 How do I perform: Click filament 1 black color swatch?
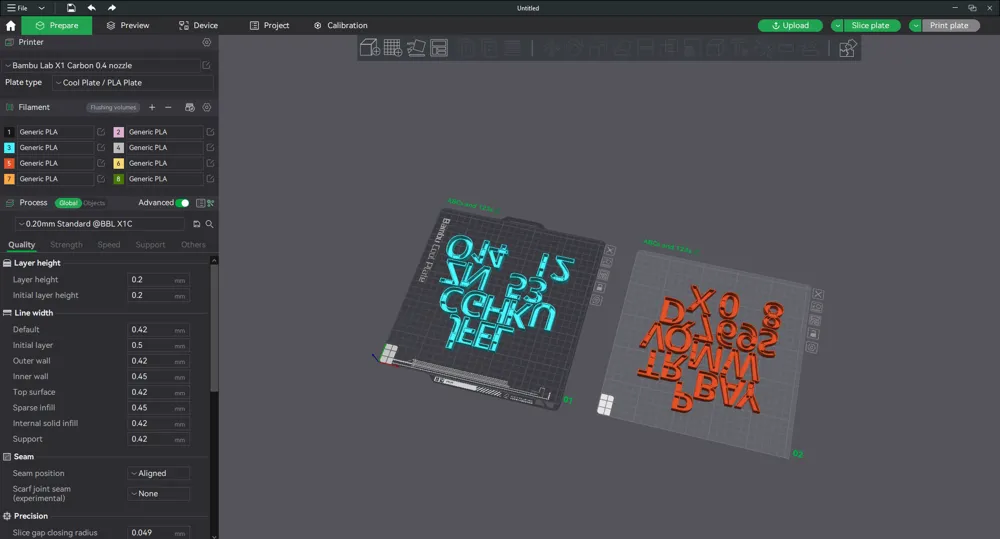tap(9, 132)
